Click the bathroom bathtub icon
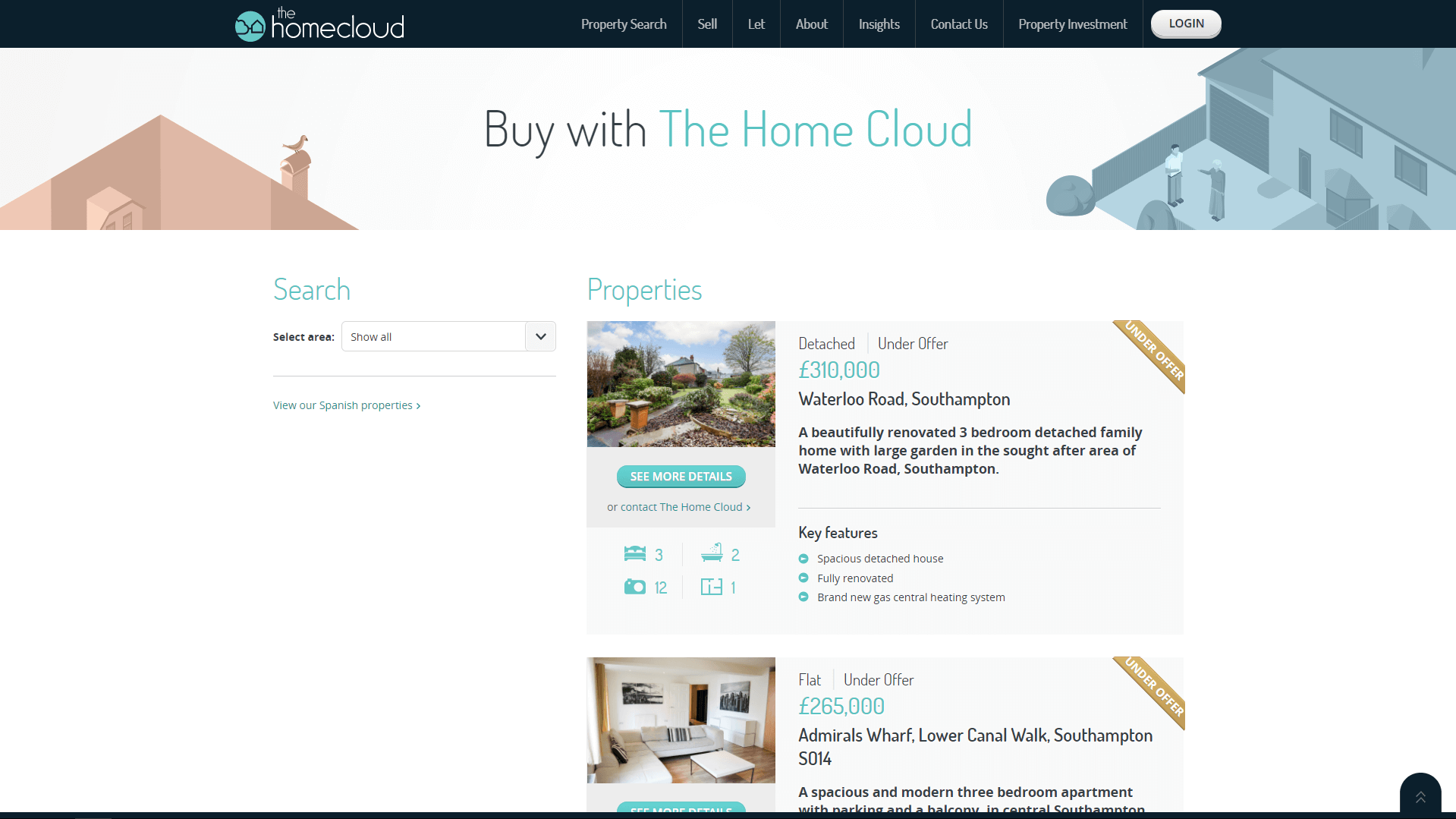This screenshot has width=1456, height=819. [712, 553]
